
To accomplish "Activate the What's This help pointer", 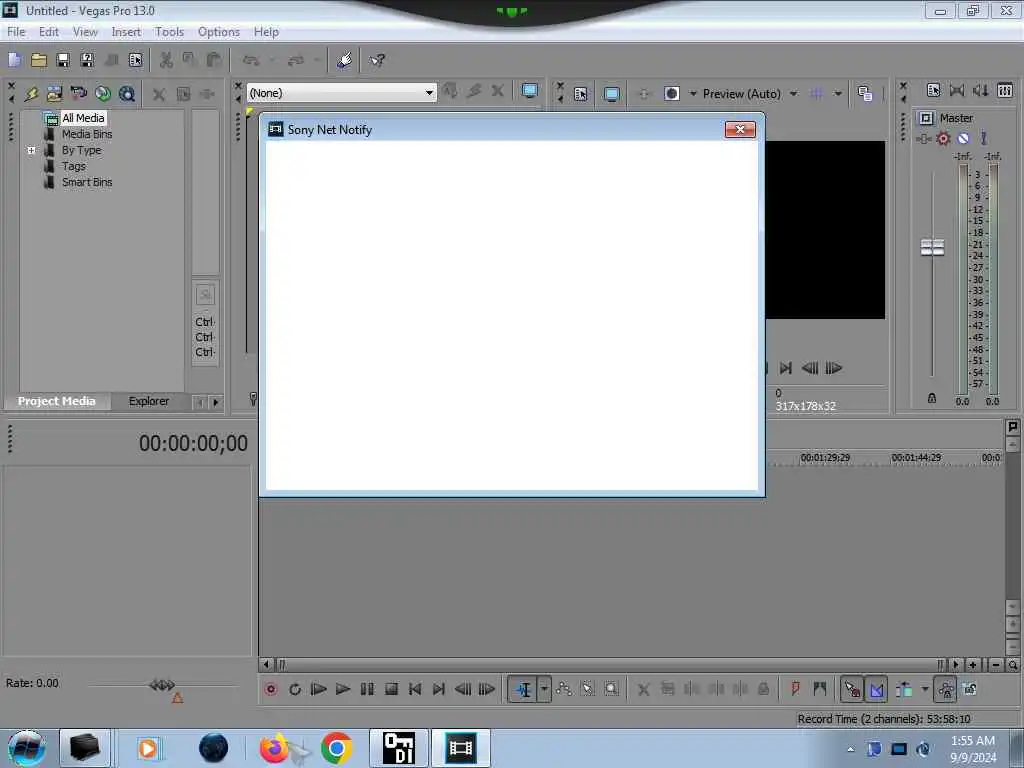I will click(x=377, y=60).
